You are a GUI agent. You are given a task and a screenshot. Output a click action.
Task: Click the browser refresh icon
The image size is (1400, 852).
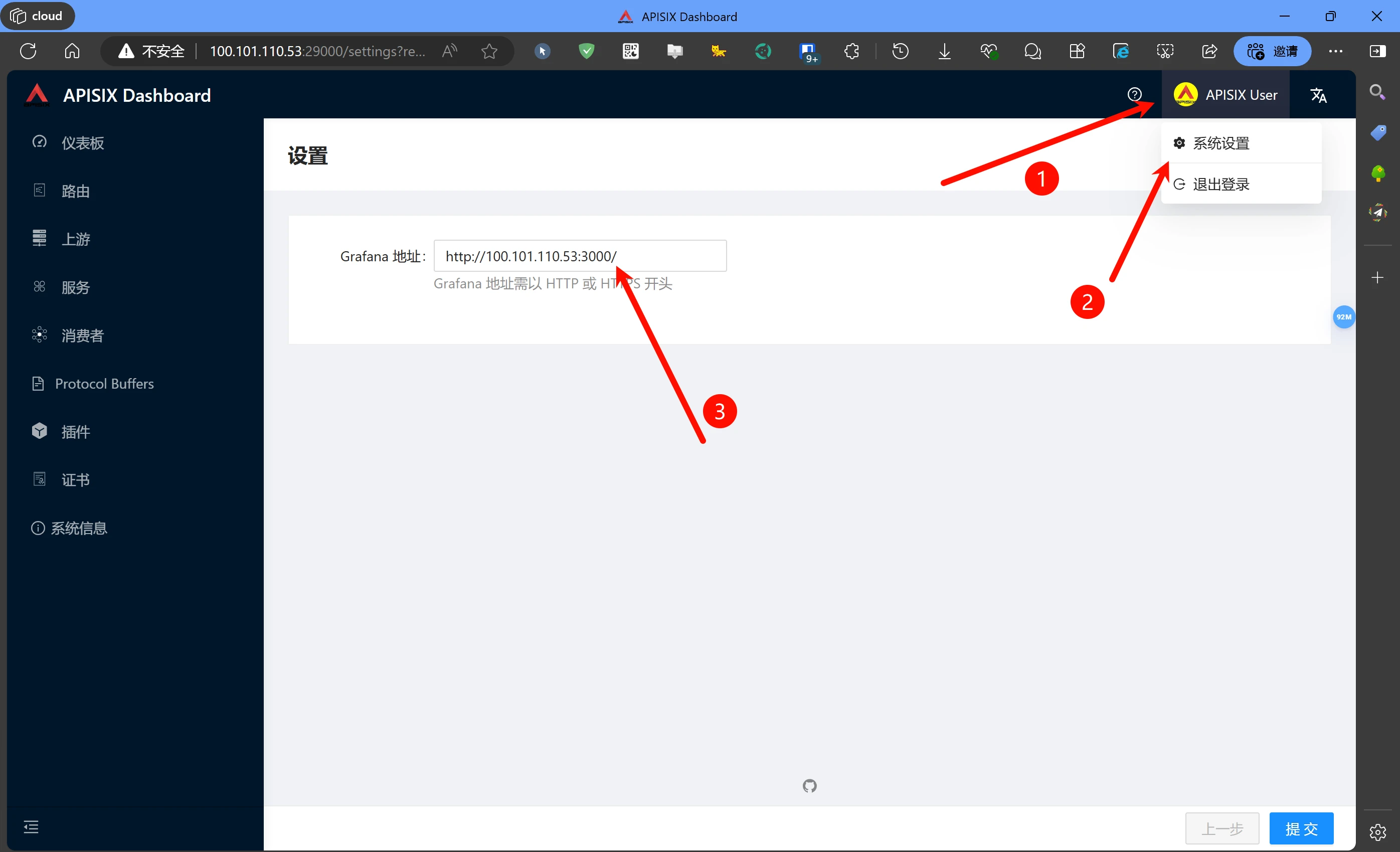(x=28, y=51)
